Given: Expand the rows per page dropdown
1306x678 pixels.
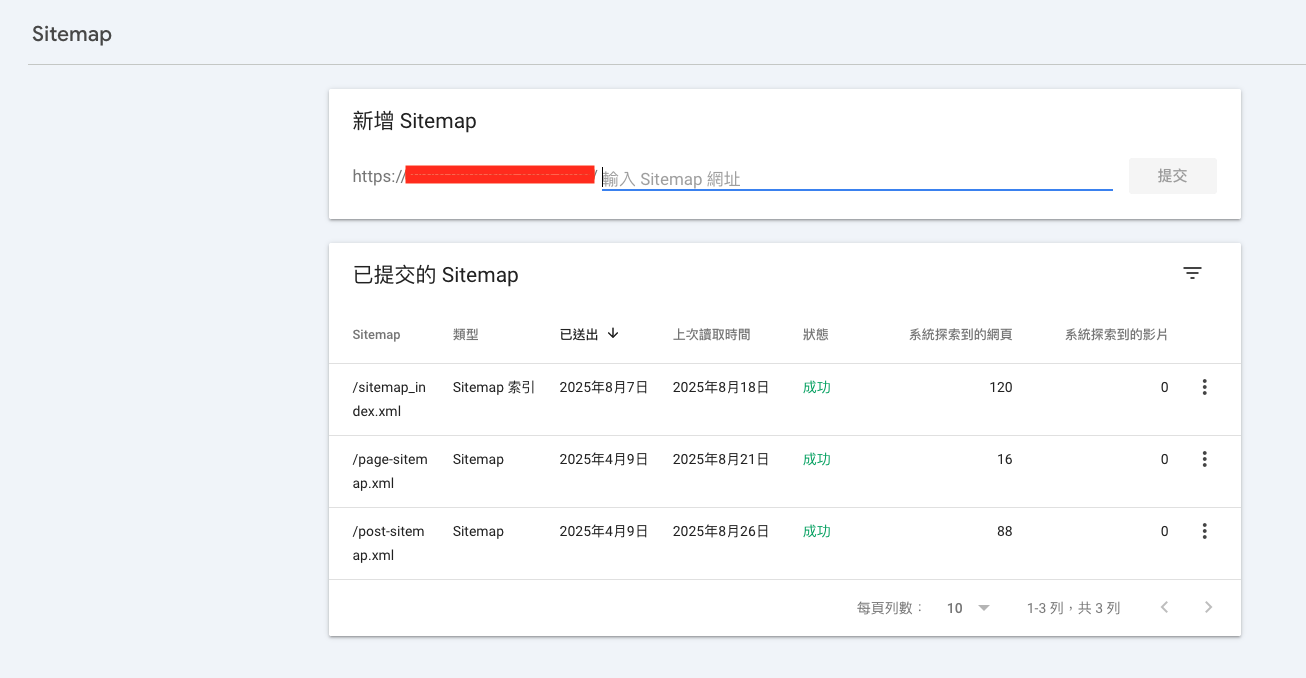Looking at the screenshot, I should pyautogui.click(x=968, y=608).
